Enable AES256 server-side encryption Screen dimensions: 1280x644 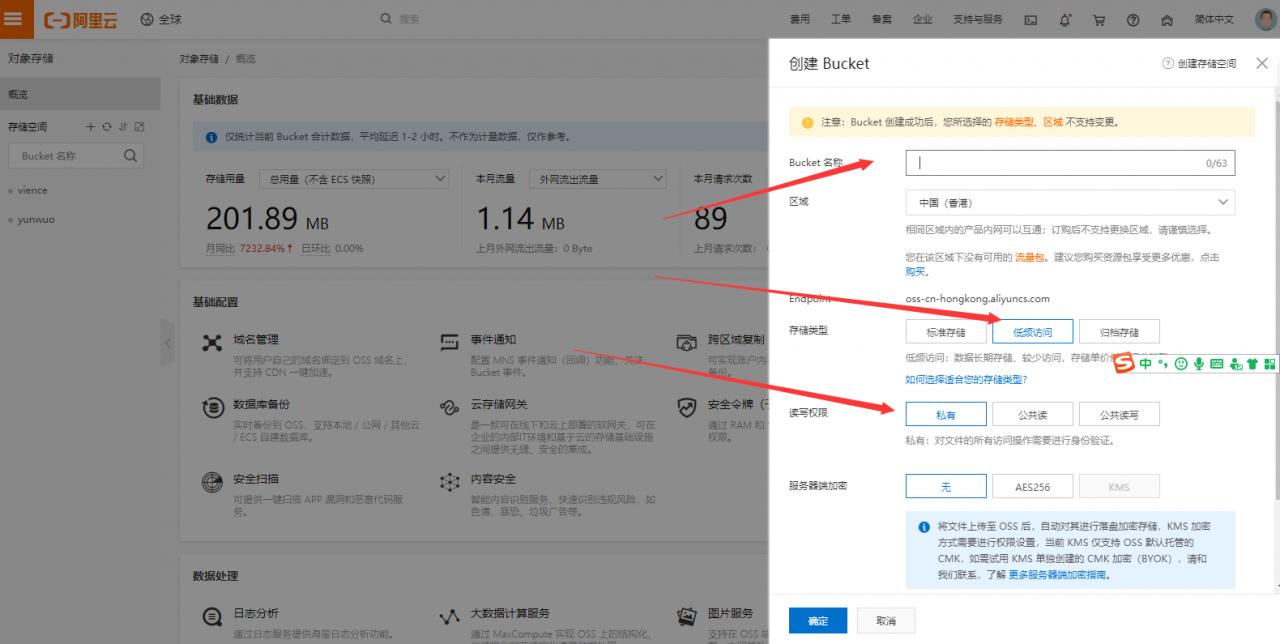pos(1032,486)
